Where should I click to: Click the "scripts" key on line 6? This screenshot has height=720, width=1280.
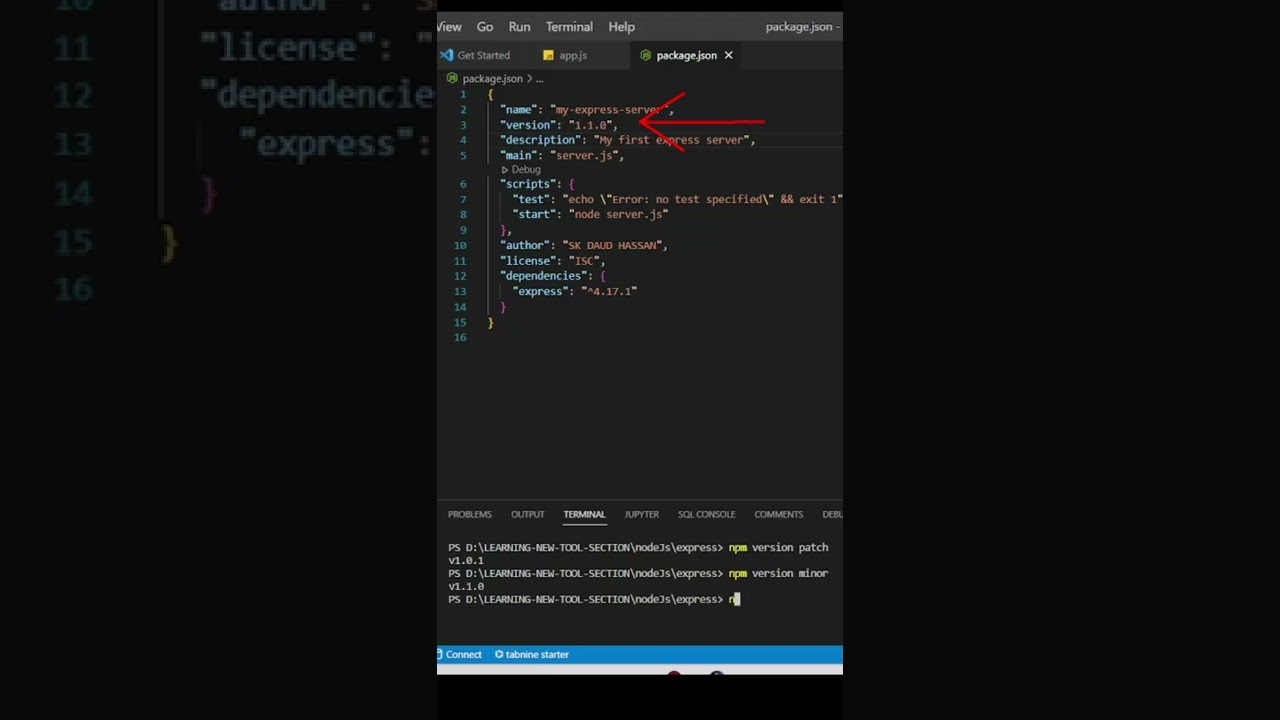(x=528, y=184)
